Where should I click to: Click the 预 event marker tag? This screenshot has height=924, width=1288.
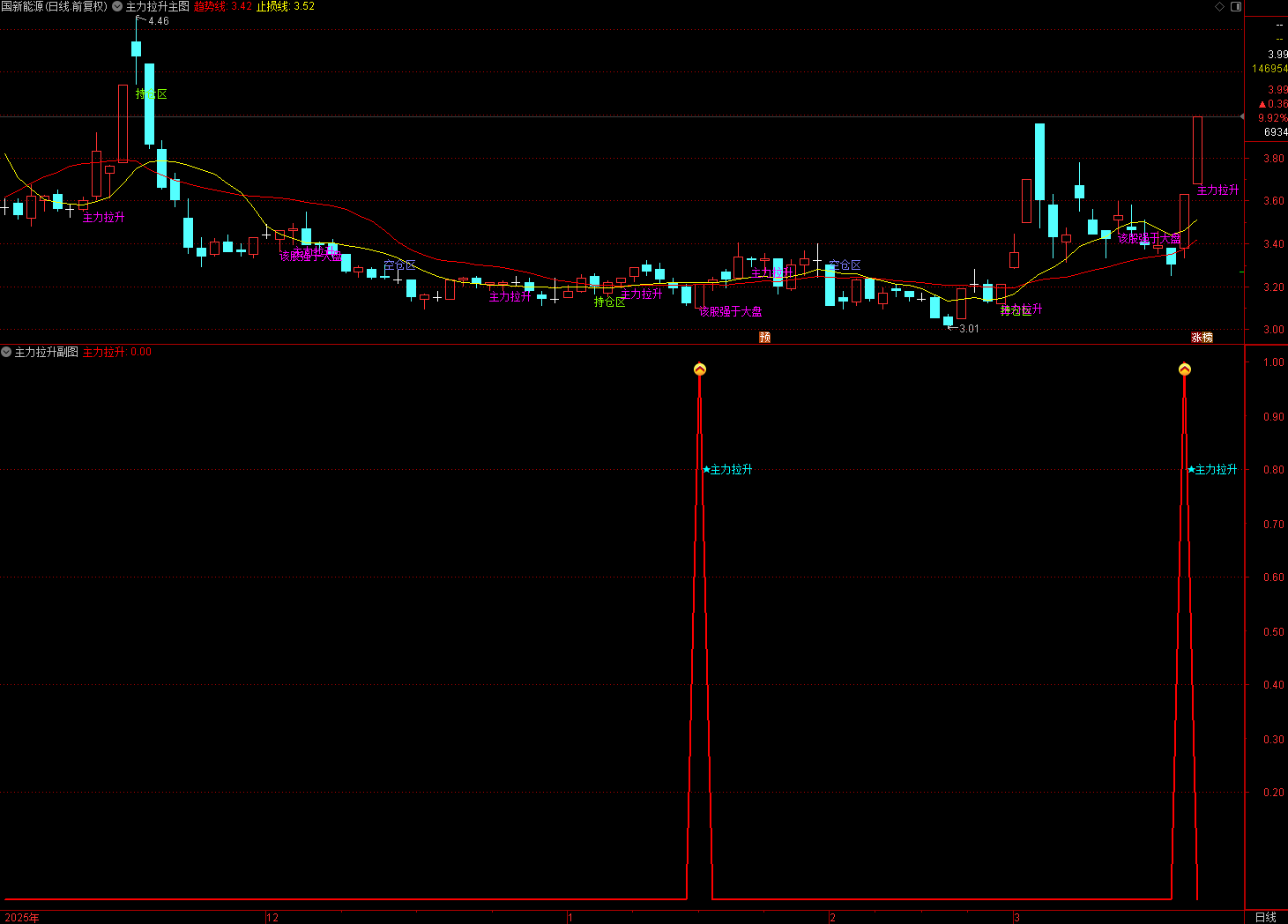(765, 338)
